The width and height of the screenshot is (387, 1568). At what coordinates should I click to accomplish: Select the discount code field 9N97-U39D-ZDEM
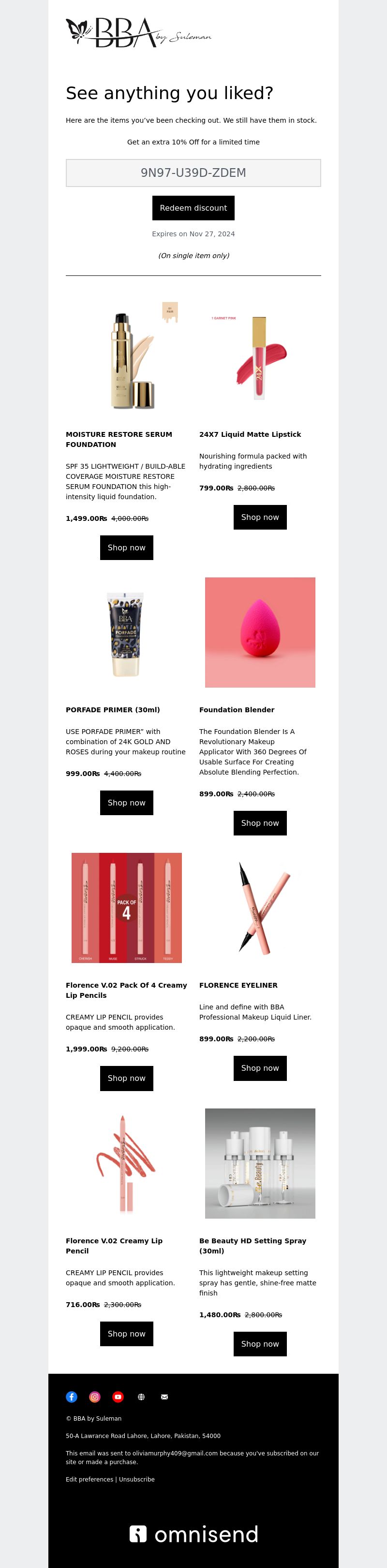tap(193, 173)
